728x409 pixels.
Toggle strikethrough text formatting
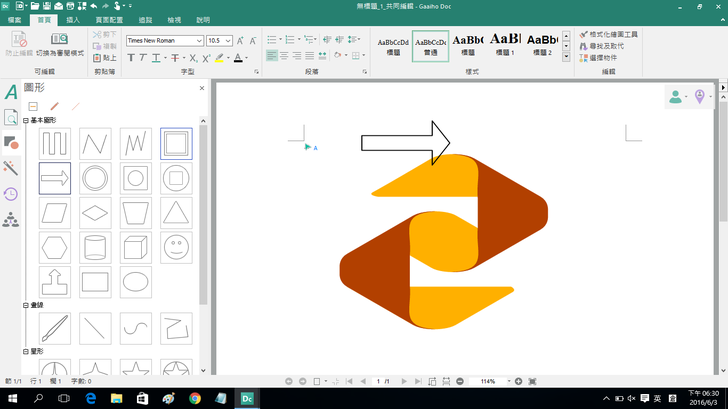pos(175,57)
